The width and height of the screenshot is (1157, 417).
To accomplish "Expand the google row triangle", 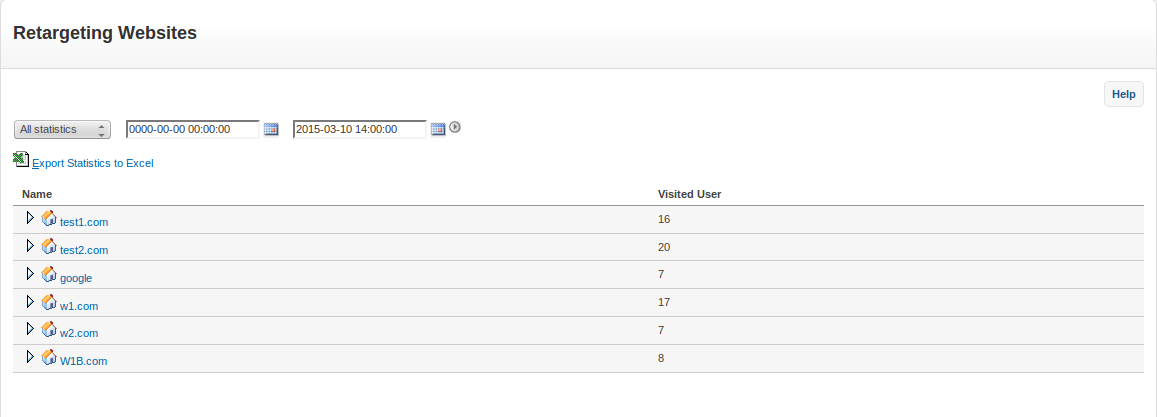I will point(30,274).
